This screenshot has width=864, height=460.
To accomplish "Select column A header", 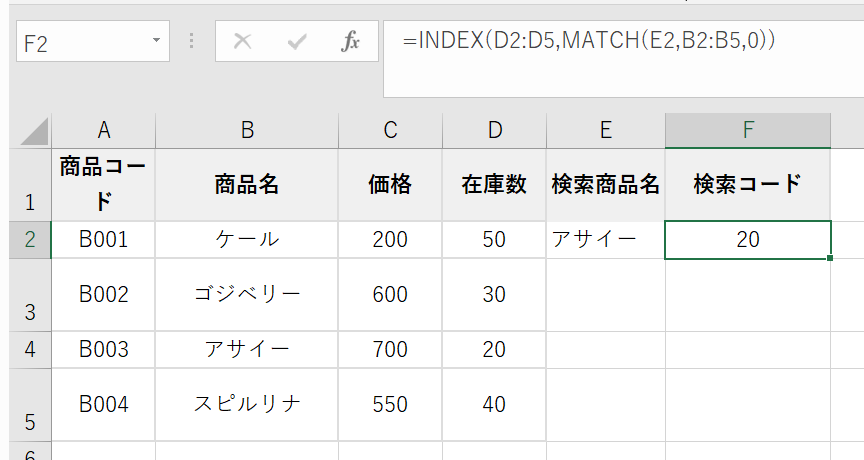I will [x=103, y=131].
